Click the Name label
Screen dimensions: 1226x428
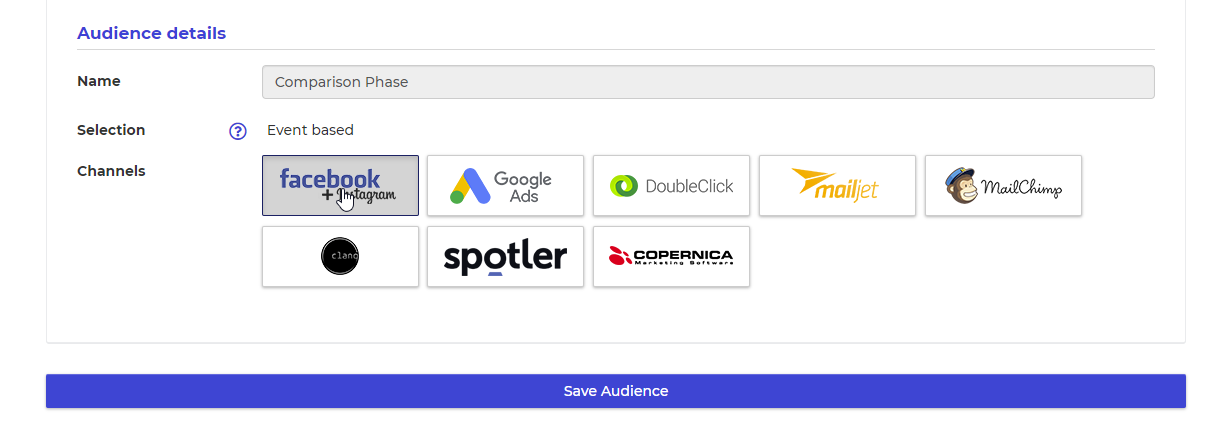99,81
